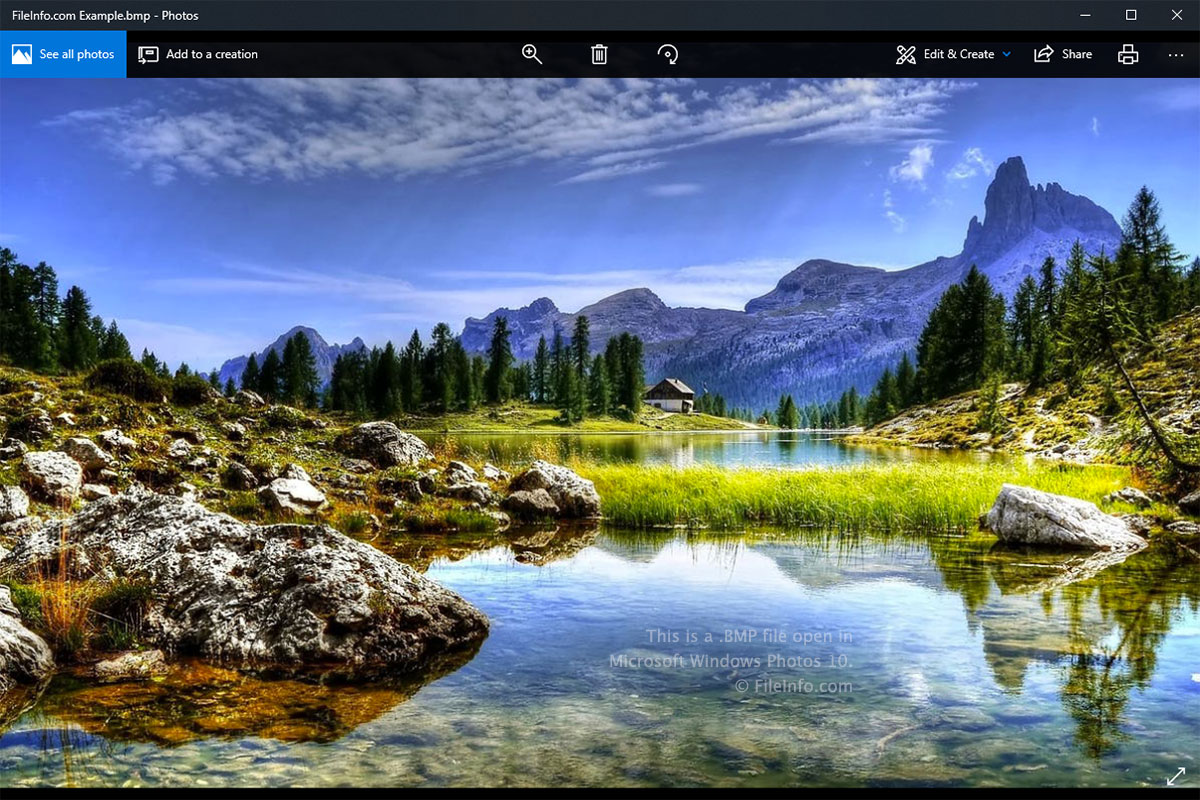Click the Share text label
This screenshot has height=800, width=1200.
[x=1077, y=54]
